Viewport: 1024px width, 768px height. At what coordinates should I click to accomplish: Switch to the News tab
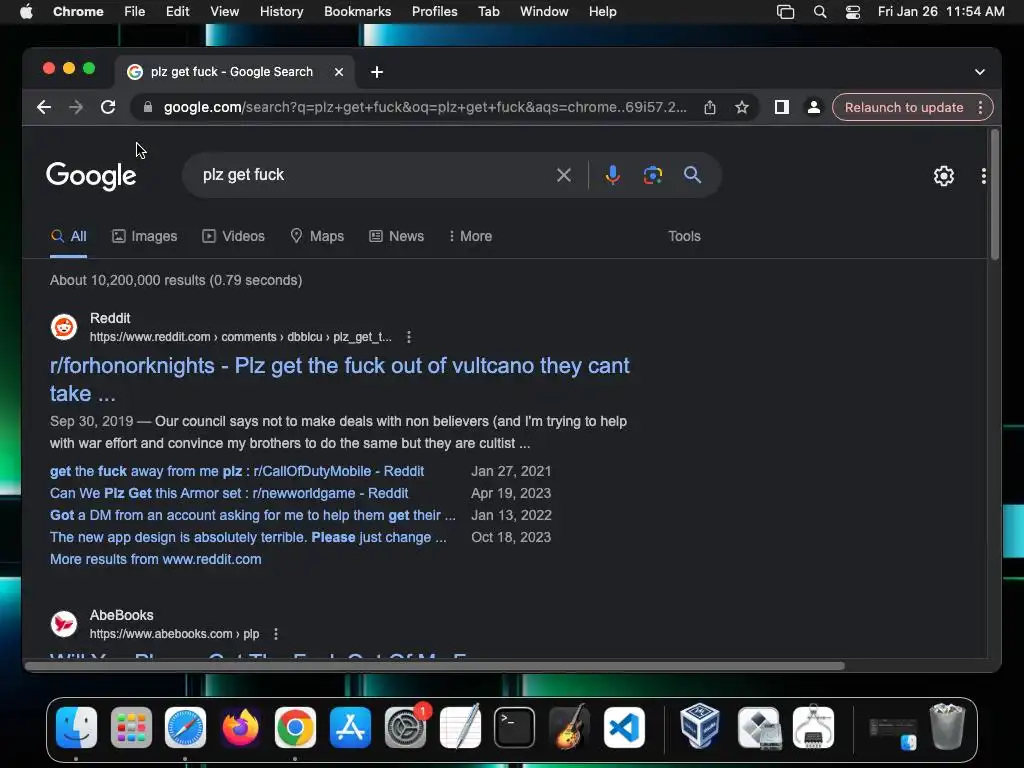[x=396, y=236]
